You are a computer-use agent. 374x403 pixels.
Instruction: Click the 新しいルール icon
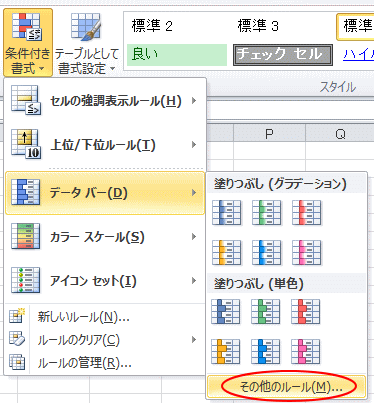(x=17, y=316)
